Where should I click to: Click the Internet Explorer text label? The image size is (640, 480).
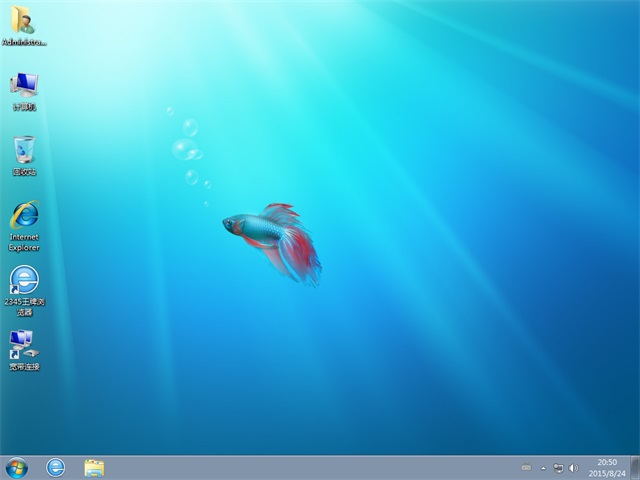[x=24, y=242]
